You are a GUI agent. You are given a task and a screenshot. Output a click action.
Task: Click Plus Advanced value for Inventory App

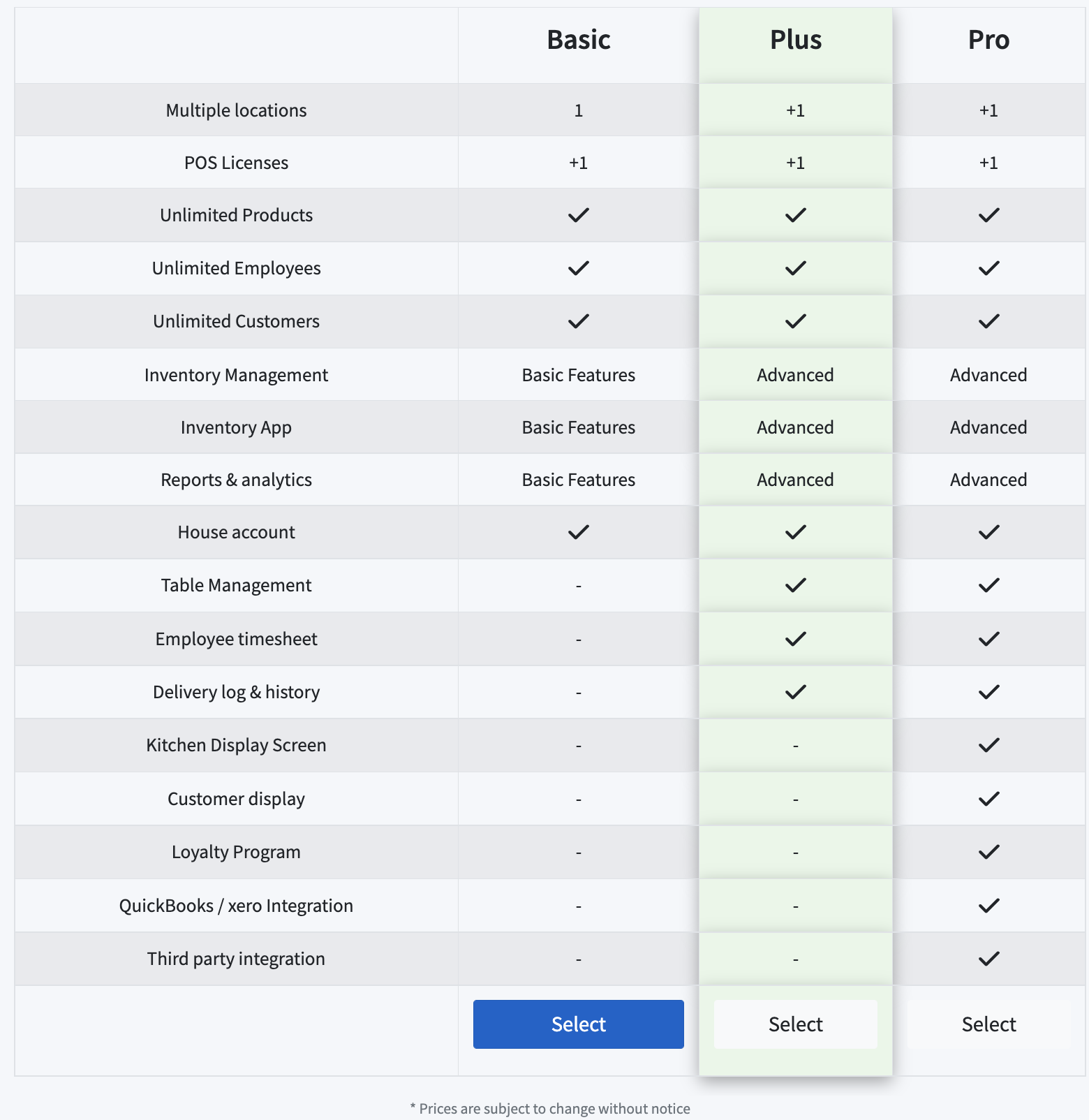795,427
